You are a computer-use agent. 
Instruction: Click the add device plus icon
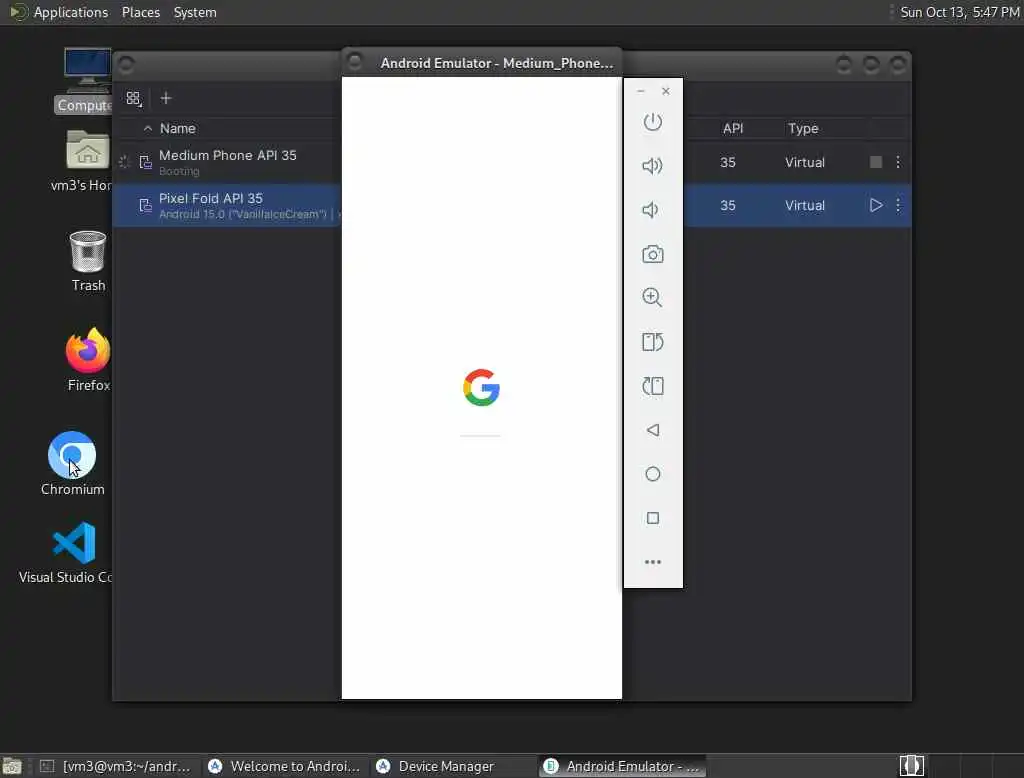click(166, 98)
